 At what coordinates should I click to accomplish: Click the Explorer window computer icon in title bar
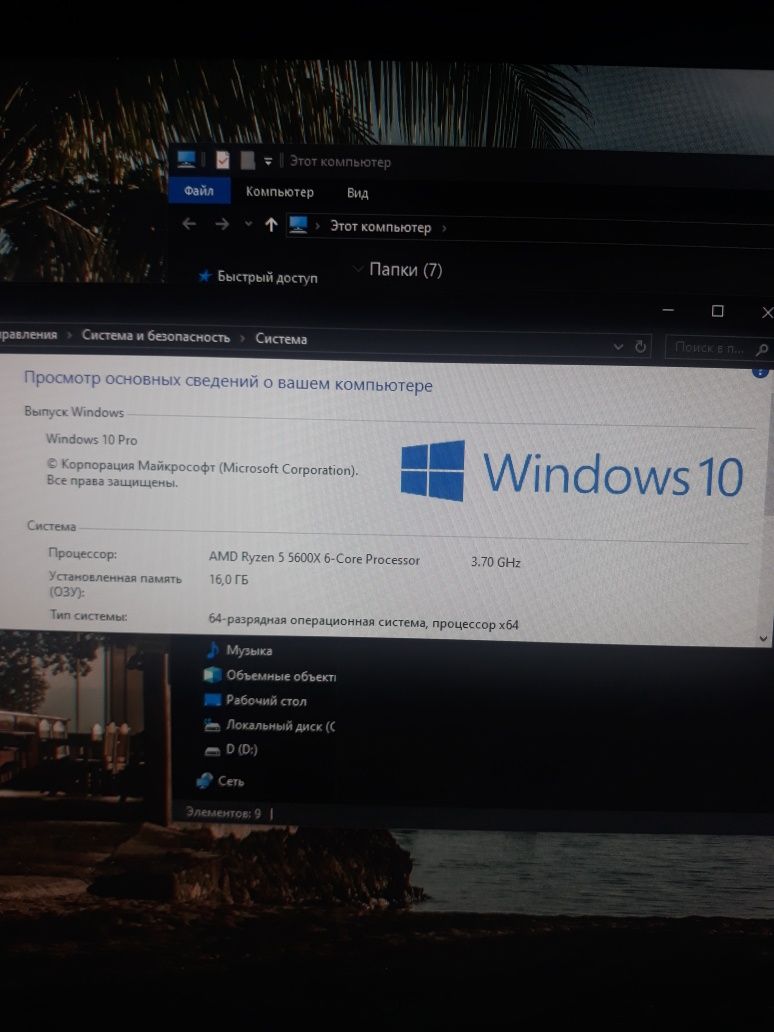[x=187, y=159]
